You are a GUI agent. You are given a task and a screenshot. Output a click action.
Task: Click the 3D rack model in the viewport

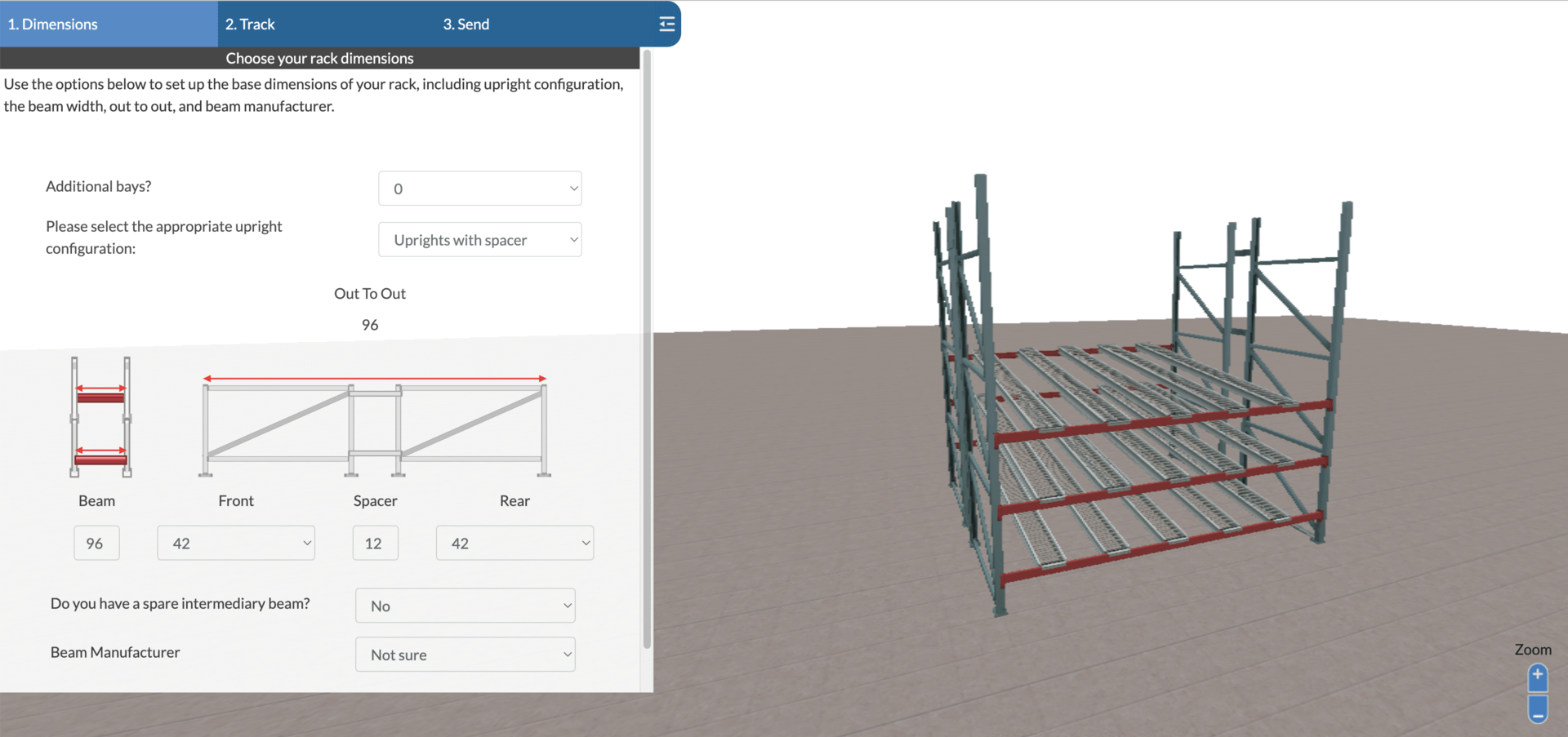pos(1143,408)
